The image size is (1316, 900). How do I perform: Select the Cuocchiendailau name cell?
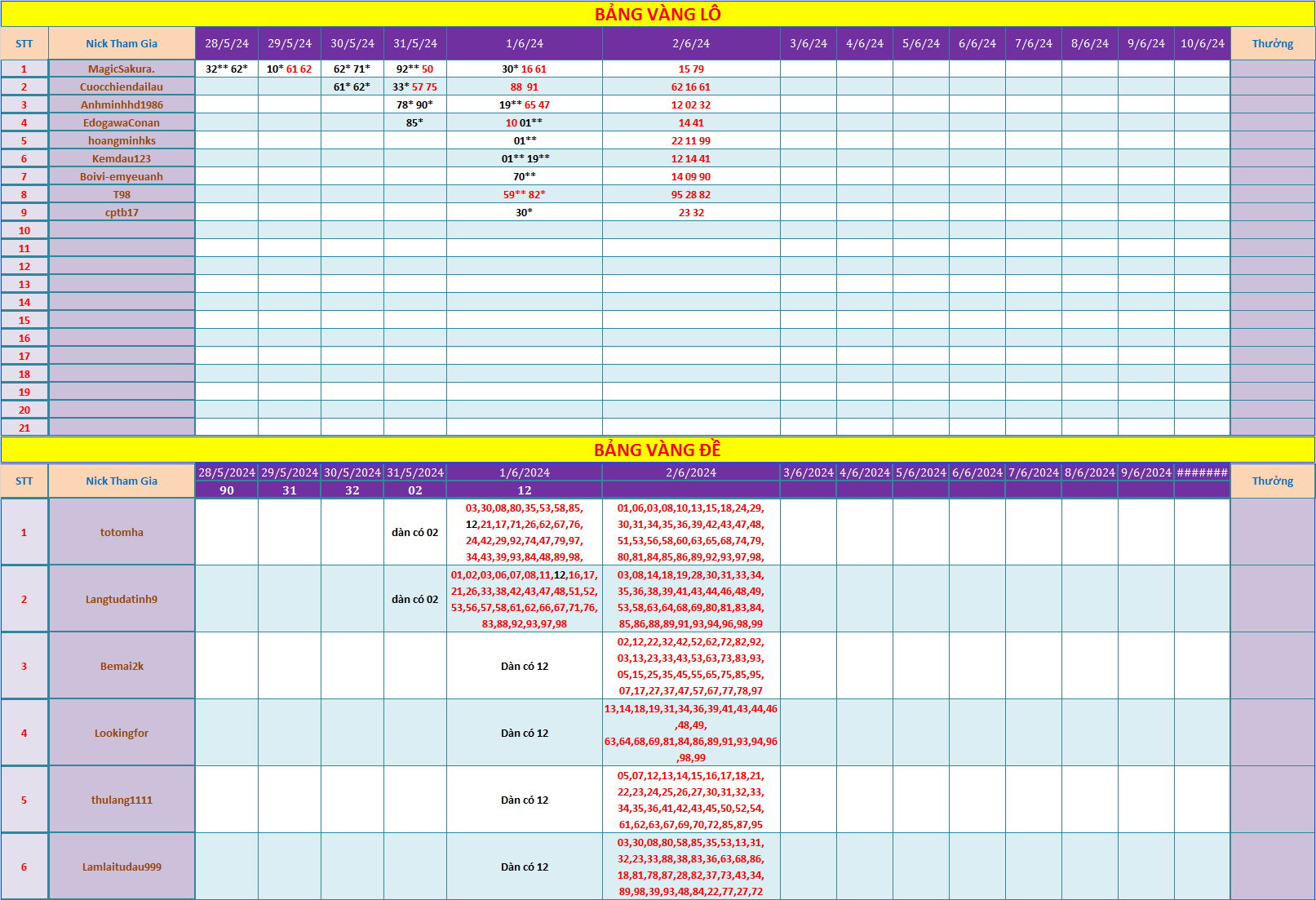point(122,86)
